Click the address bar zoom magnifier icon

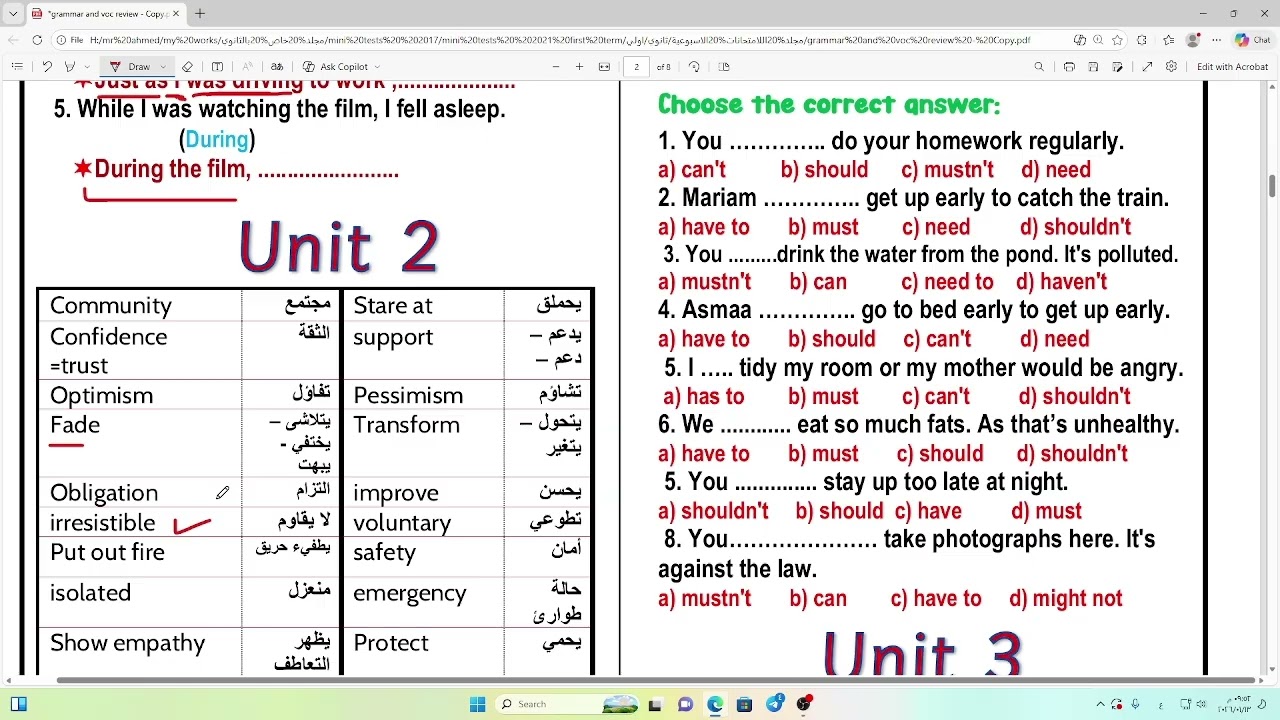(x=1099, y=40)
